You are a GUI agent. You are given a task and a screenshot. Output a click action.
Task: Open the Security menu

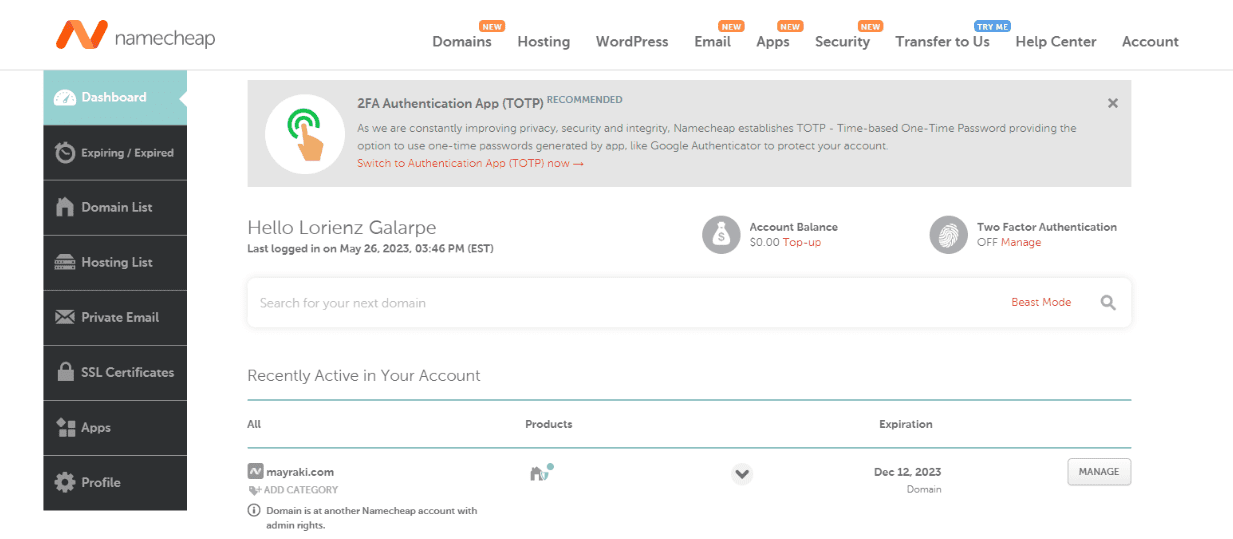tap(842, 41)
